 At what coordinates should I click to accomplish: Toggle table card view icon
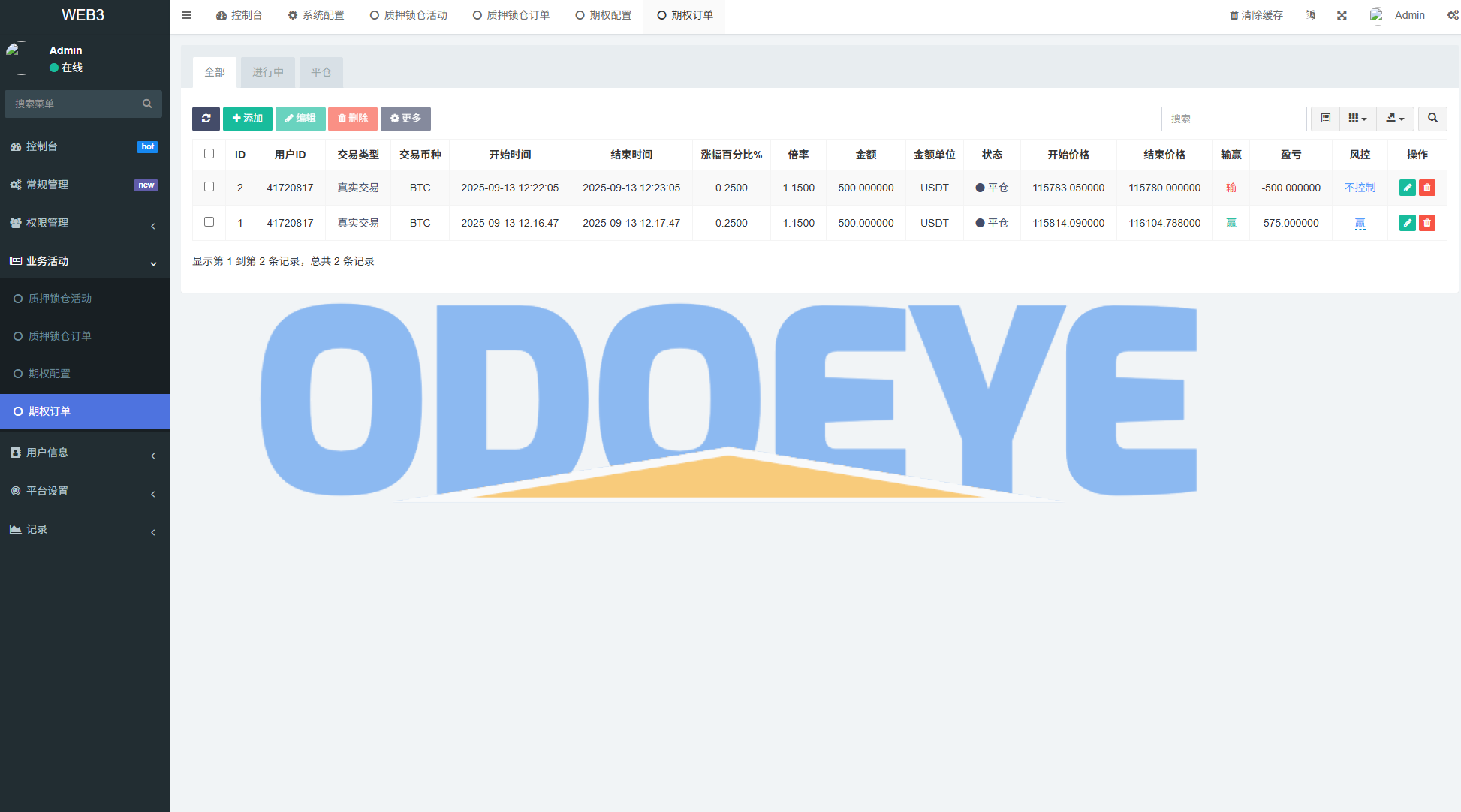coord(1326,119)
